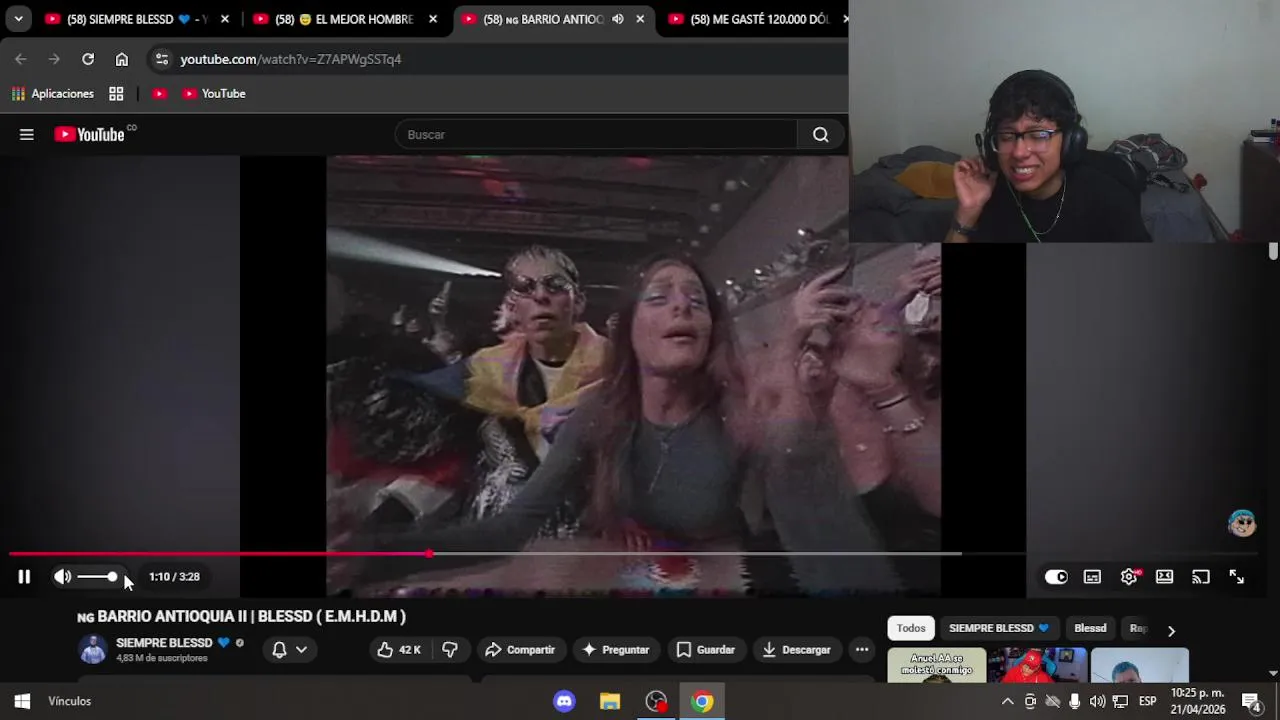Open ESP language input selector
The width and height of the screenshot is (1280, 720).
[1147, 701]
